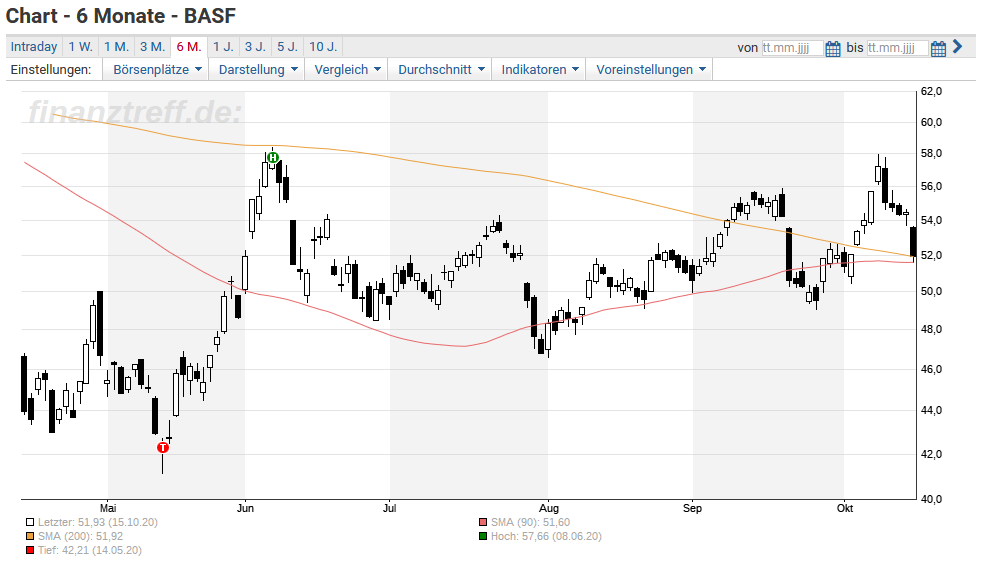Open the Indikatoren dropdown
Image resolution: width=987 pixels, height=567 pixels.
click(x=539, y=70)
